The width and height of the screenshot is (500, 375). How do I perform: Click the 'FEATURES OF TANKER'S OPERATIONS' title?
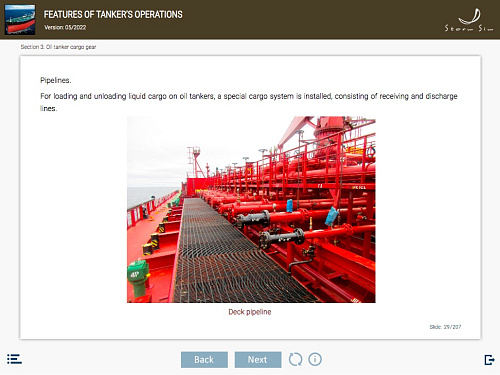(x=113, y=15)
